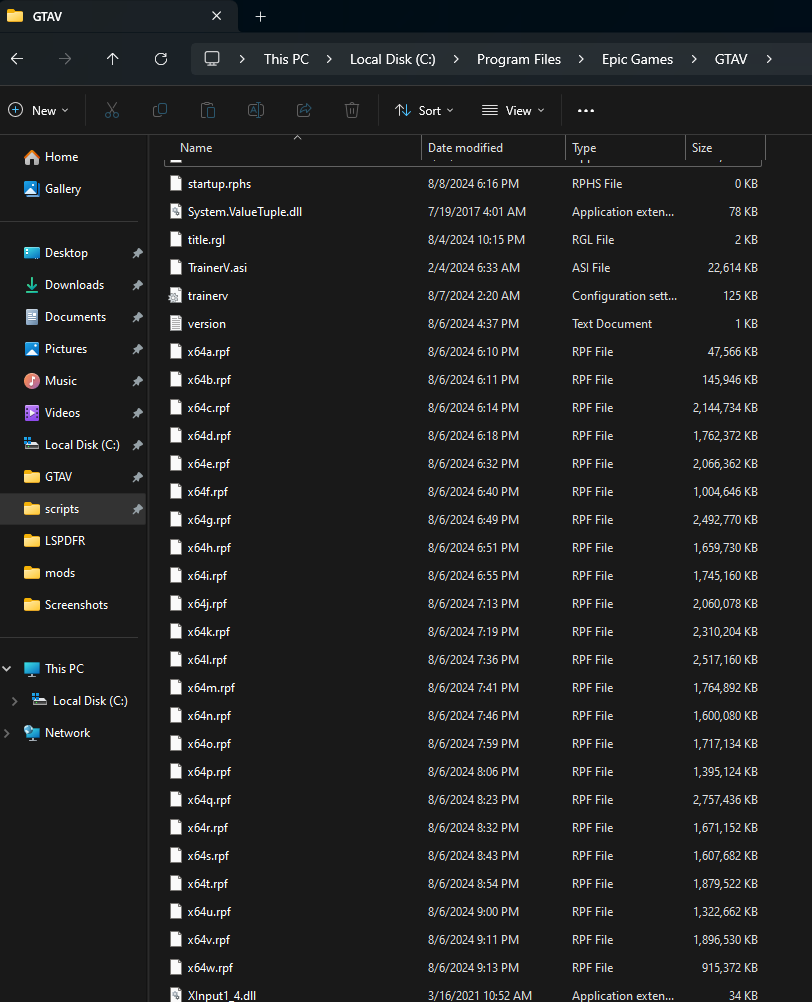Screen dimensions: 812x1002
Task: Click the Rename icon in toolbar
Action: (x=256, y=110)
